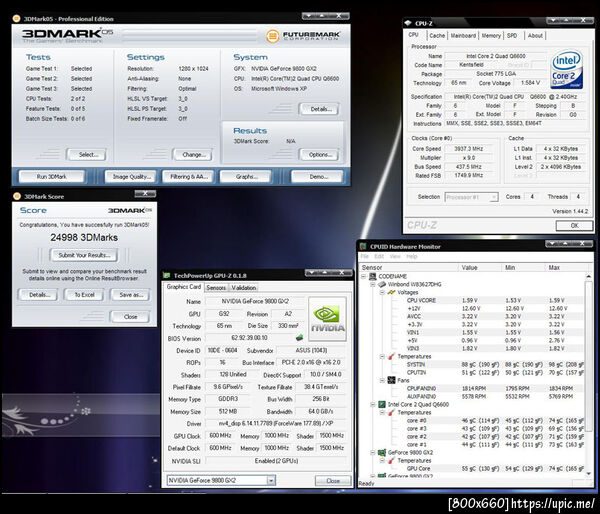This screenshot has width=600, height=514.
Task: Open system Details in 3DMark05 window
Action: pyautogui.click(x=318, y=109)
